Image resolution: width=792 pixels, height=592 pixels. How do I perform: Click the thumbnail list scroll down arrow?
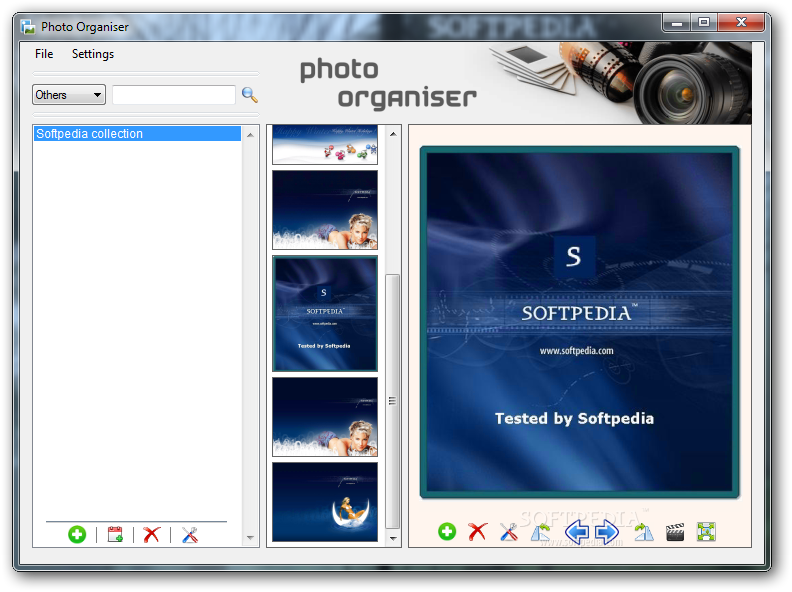pos(393,538)
